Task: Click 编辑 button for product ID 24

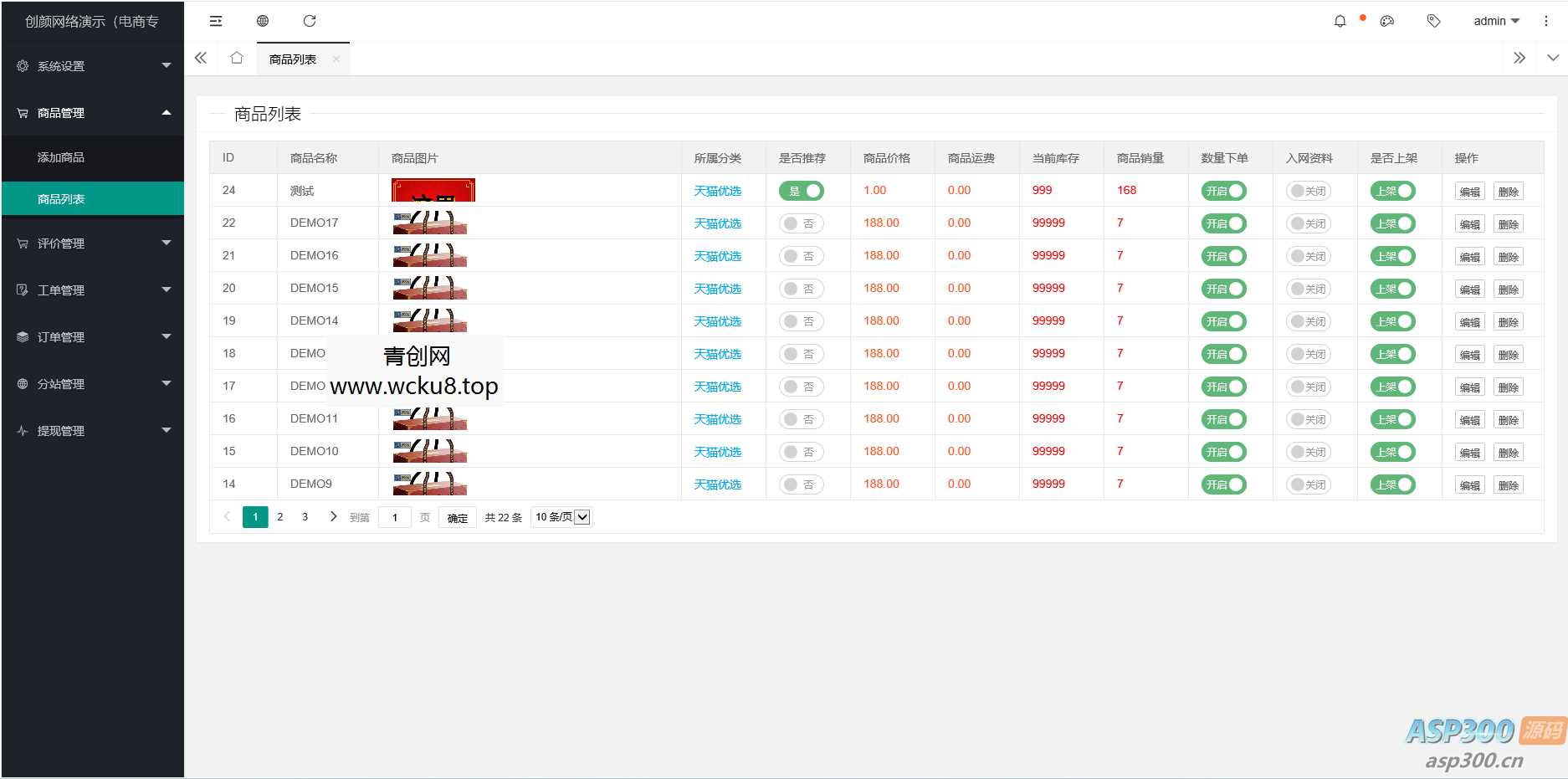Action: click(x=1469, y=192)
